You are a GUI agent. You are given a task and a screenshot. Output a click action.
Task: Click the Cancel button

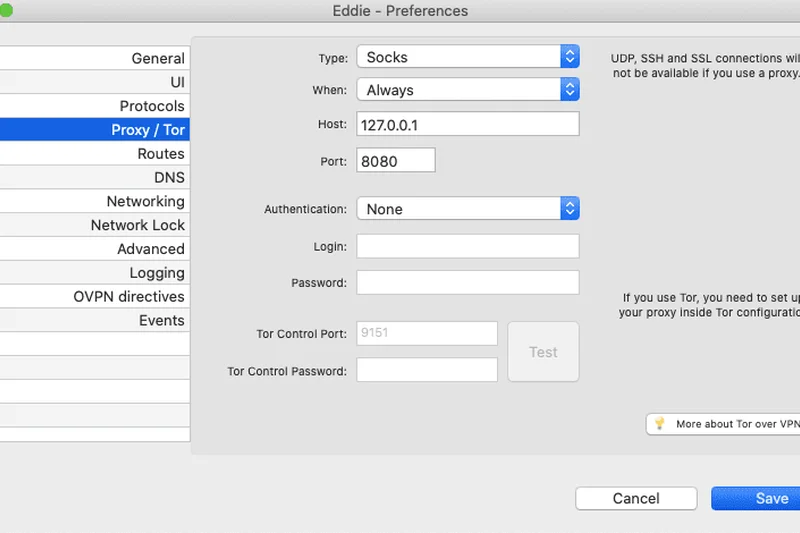click(636, 498)
